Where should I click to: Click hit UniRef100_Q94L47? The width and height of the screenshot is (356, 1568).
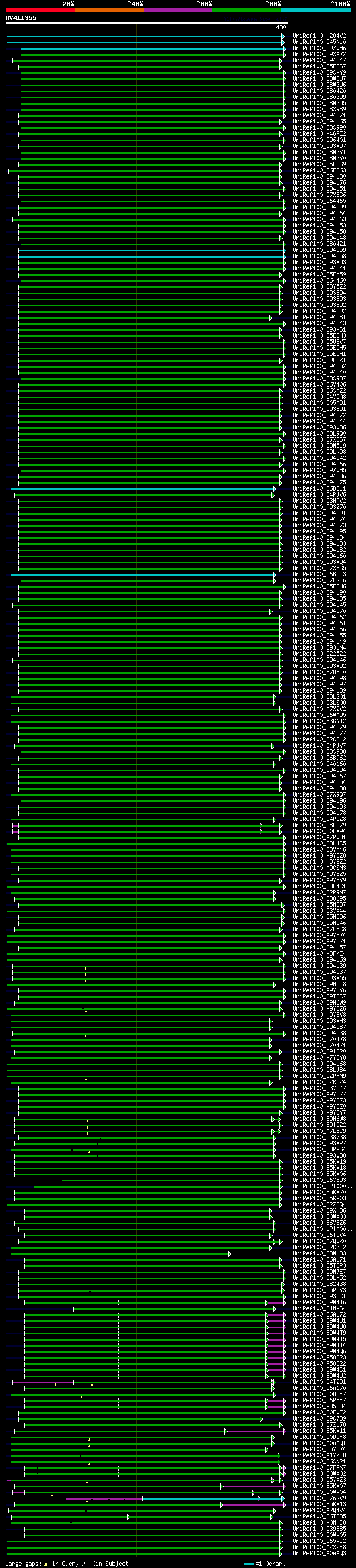tap(319, 60)
